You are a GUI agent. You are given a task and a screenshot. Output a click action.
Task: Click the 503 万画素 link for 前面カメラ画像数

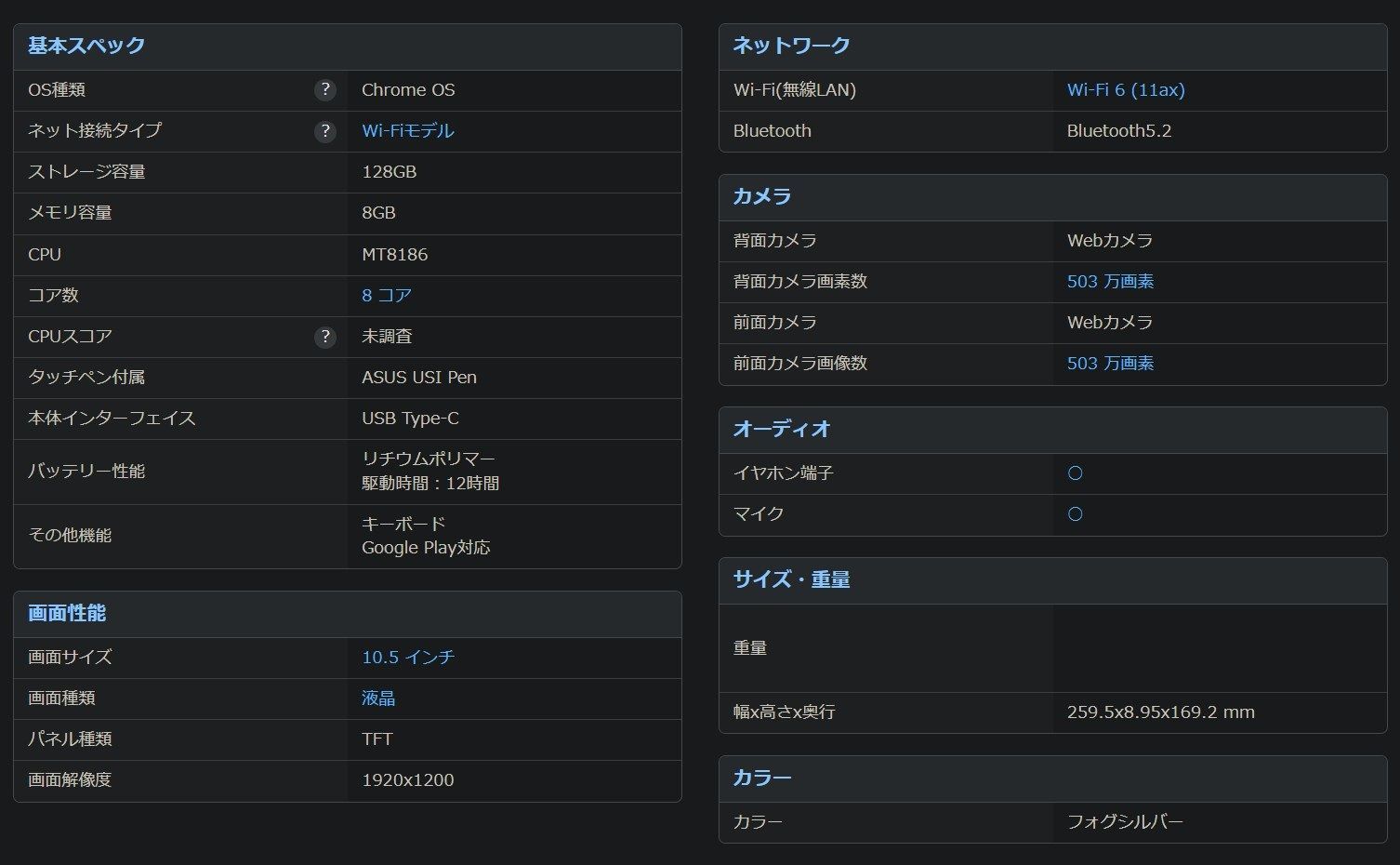coord(1110,364)
